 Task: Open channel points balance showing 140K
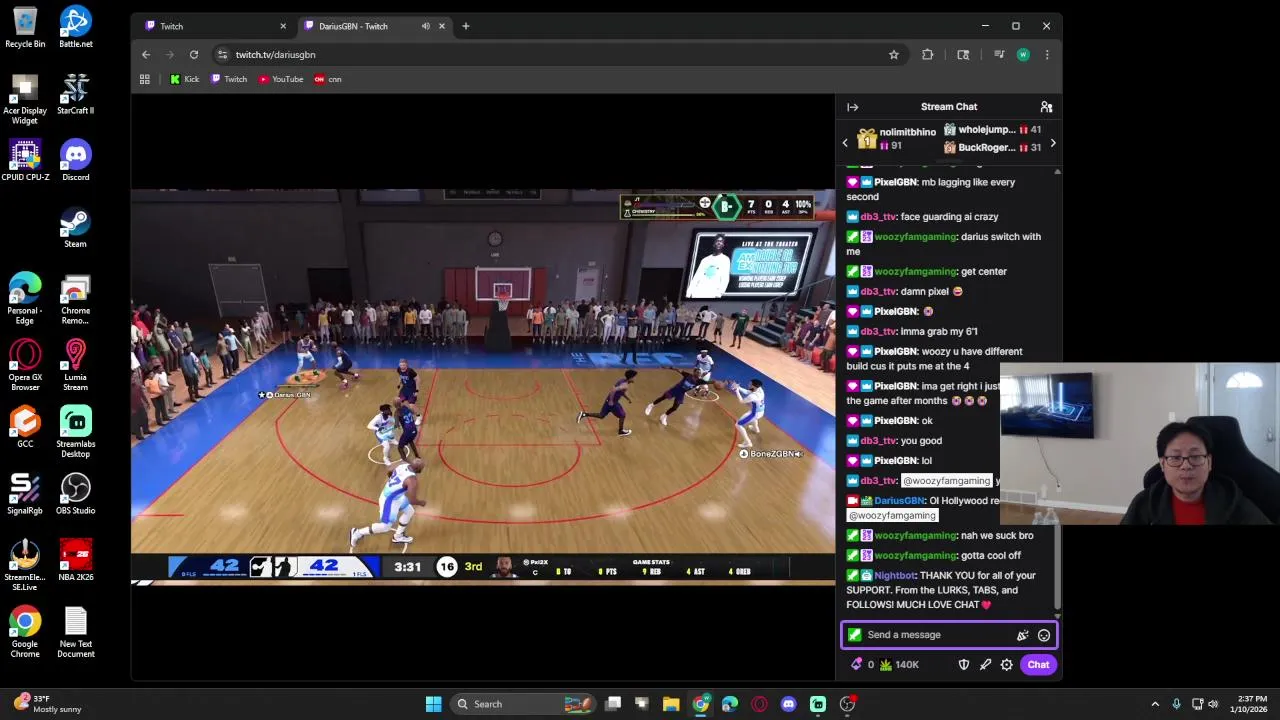pos(900,665)
